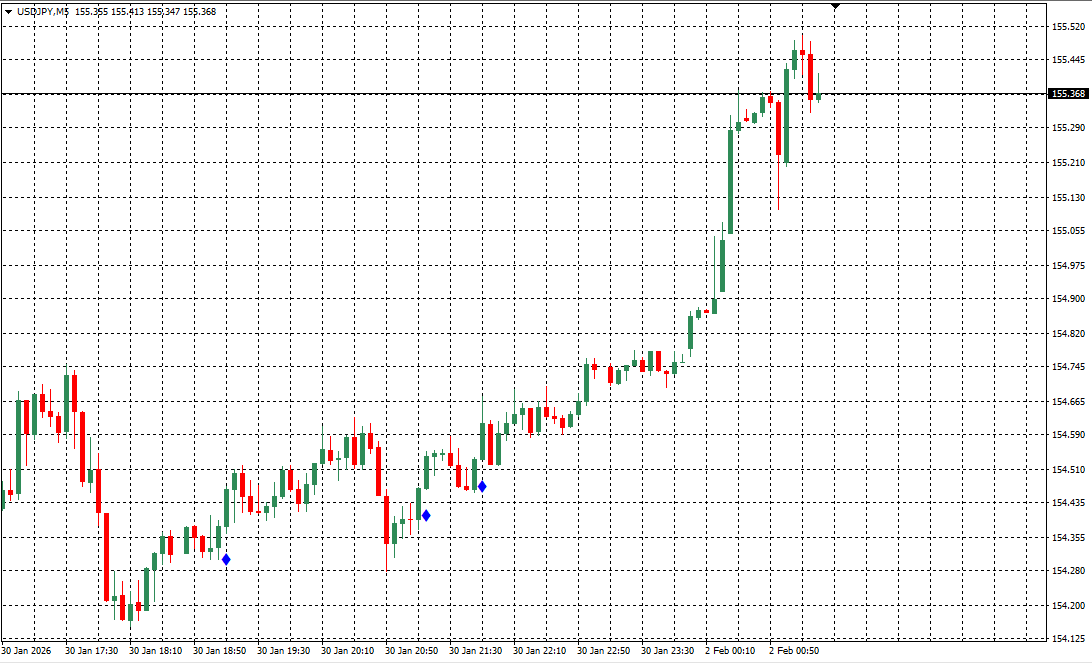Click the 2 Feb 00:10 time label
The height and width of the screenshot is (663, 1092).
(731, 651)
